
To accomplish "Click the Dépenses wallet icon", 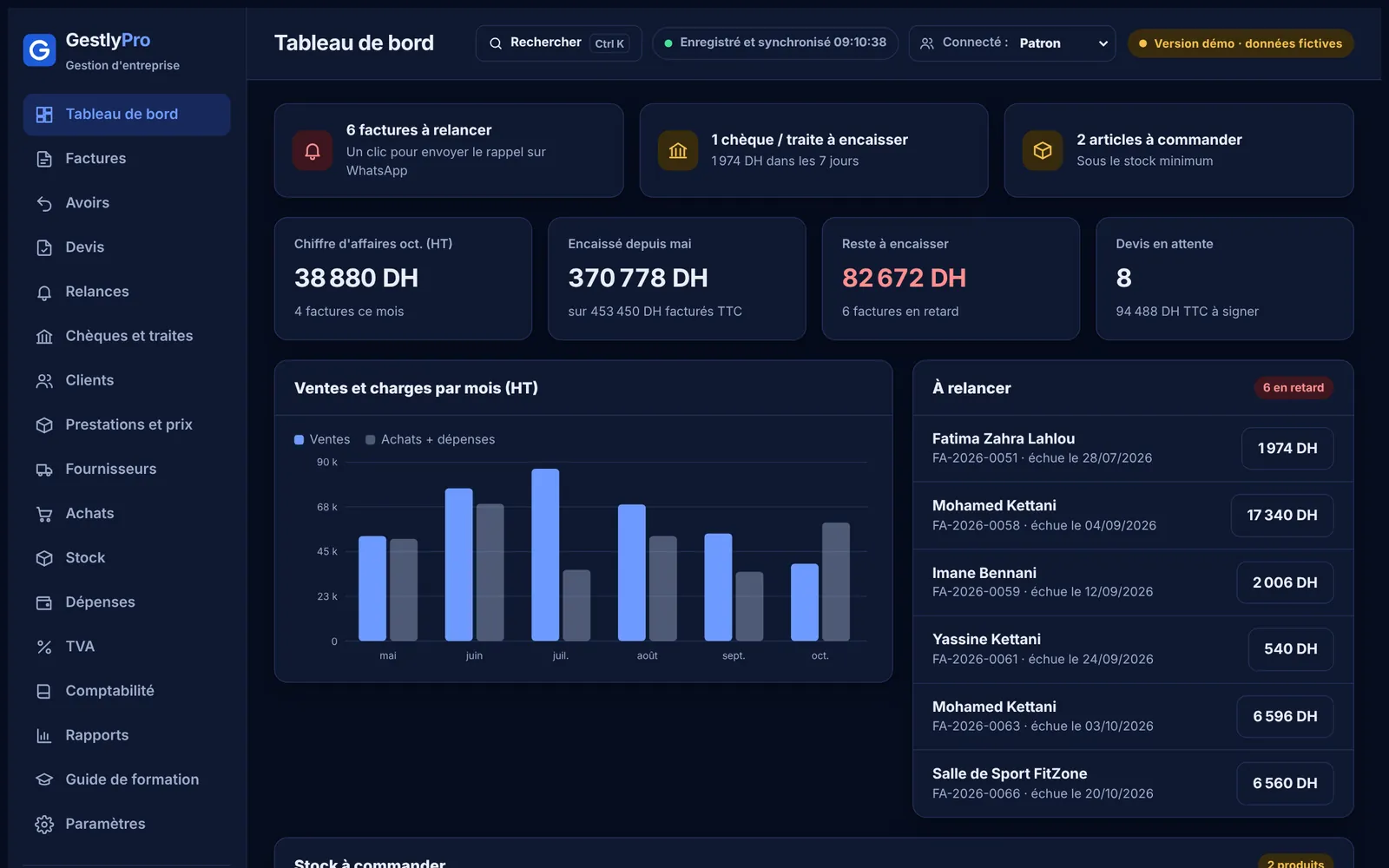I will (44, 602).
